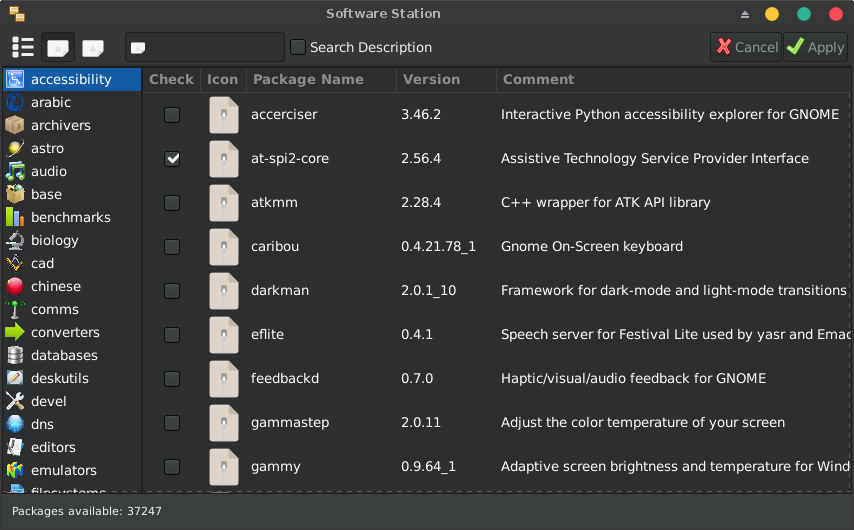The image size is (854, 530).
Task: Open the archivers category box icon
Action: [15, 125]
